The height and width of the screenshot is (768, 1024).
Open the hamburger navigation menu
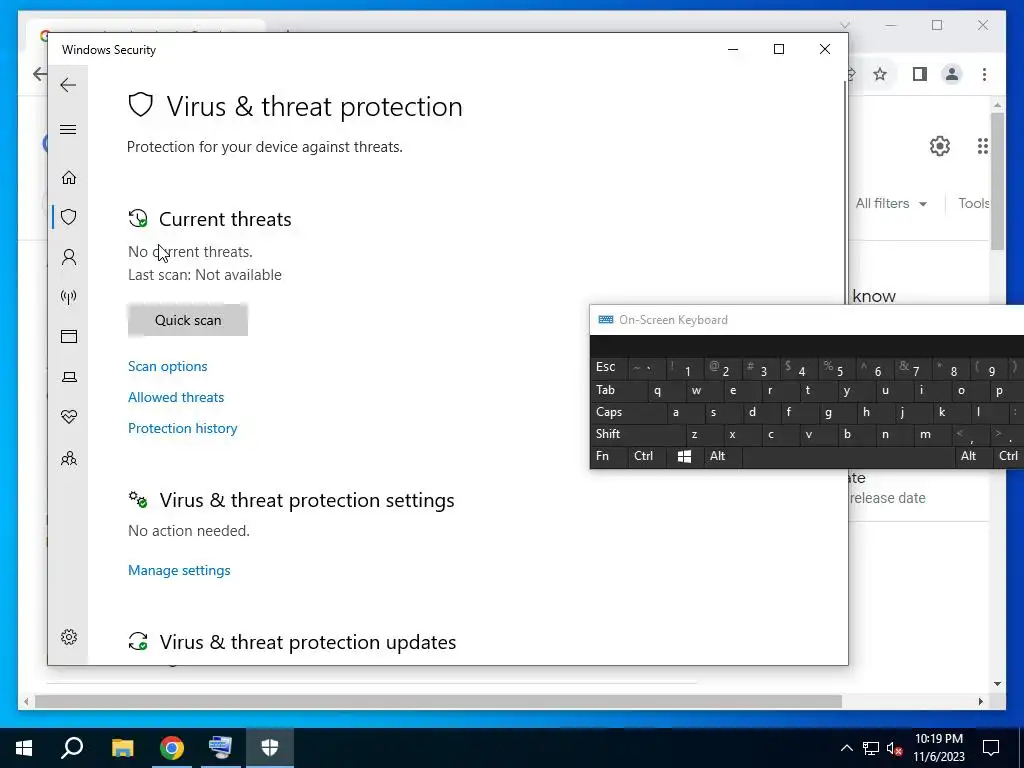[68, 129]
